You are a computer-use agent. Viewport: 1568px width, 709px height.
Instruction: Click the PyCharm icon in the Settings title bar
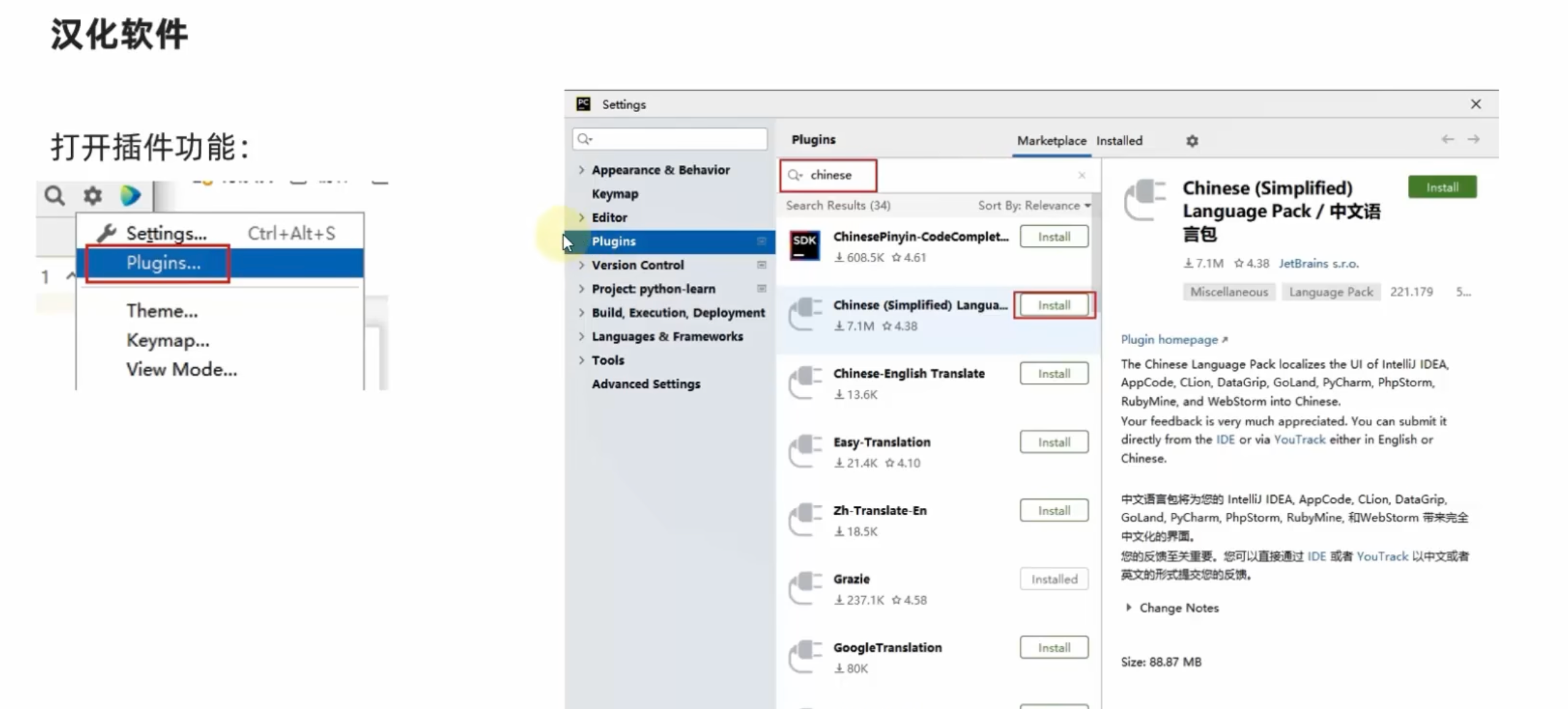coord(583,104)
